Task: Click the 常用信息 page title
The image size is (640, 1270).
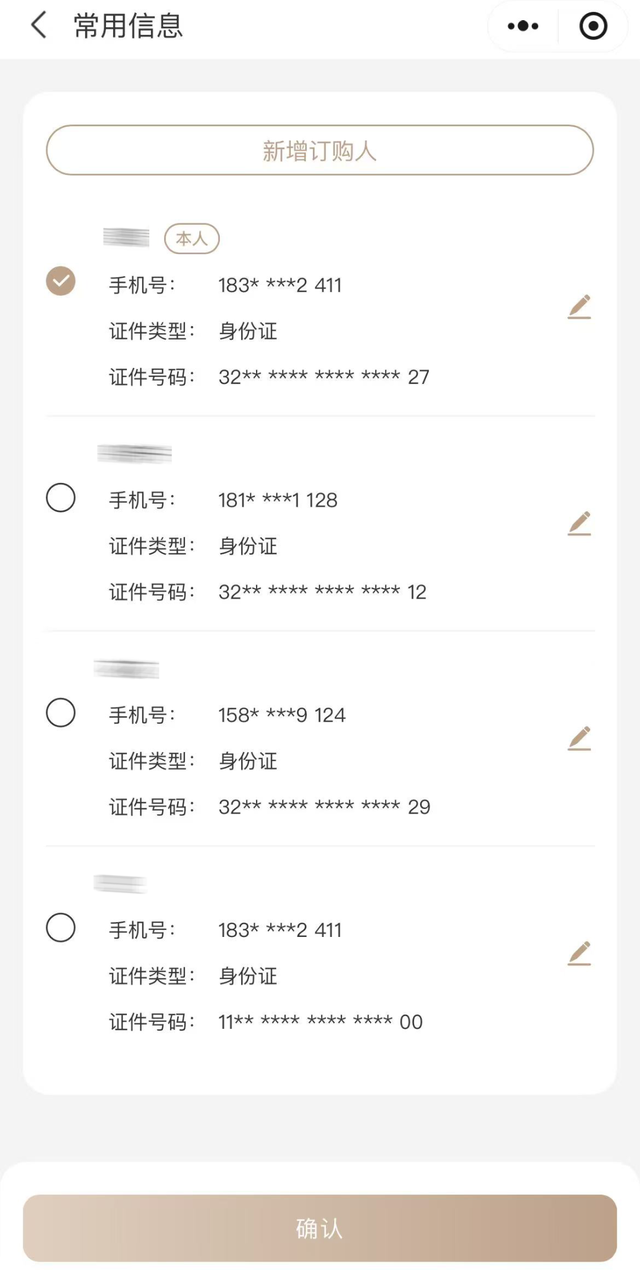Action: (x=123, y=26)
